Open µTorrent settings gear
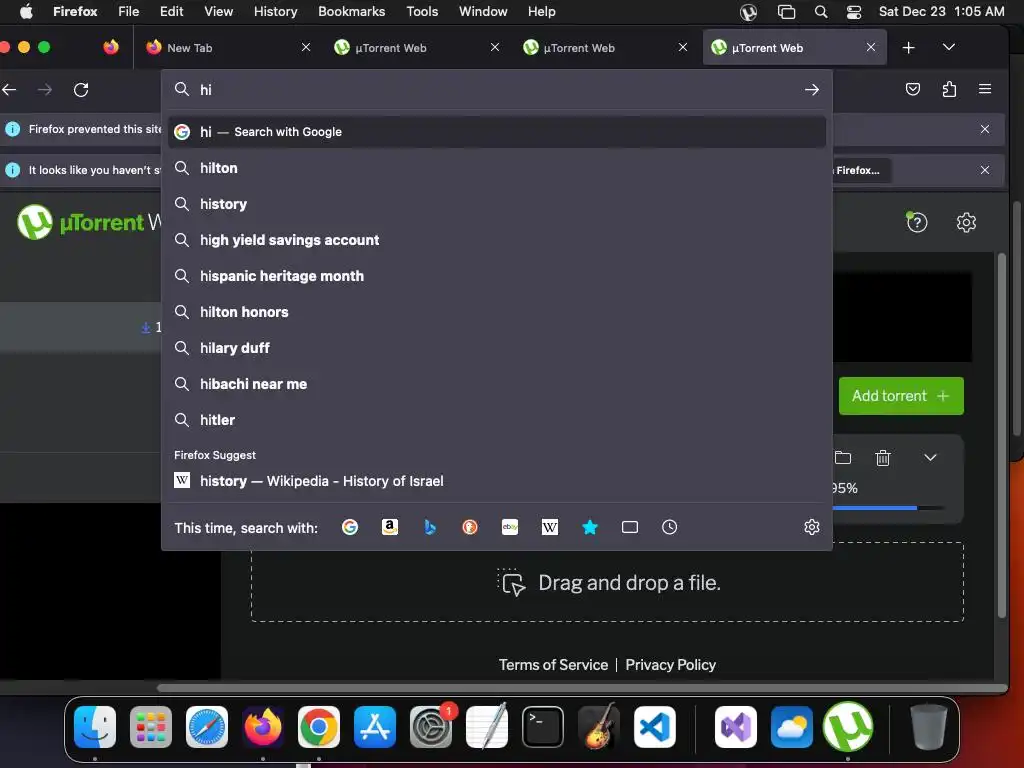Viewport: 1024px width, 768px height. point(967,223)
